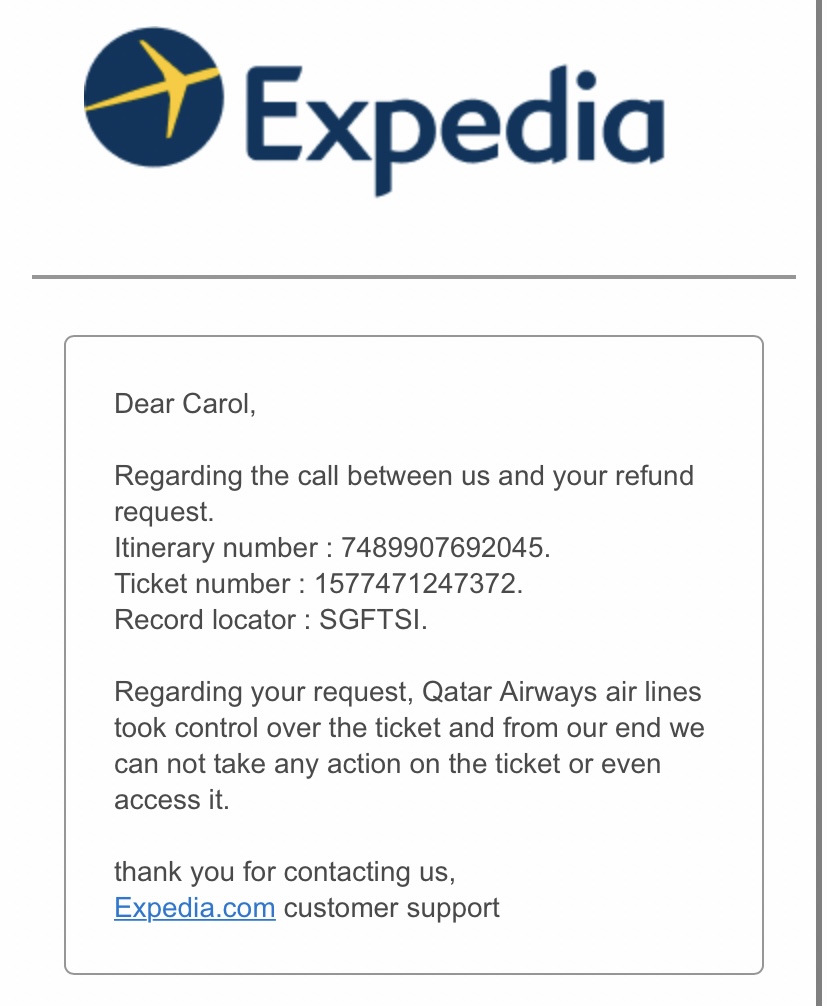Click the horizontal divider below the logo
827x1006 pixels.
point(414,276)
